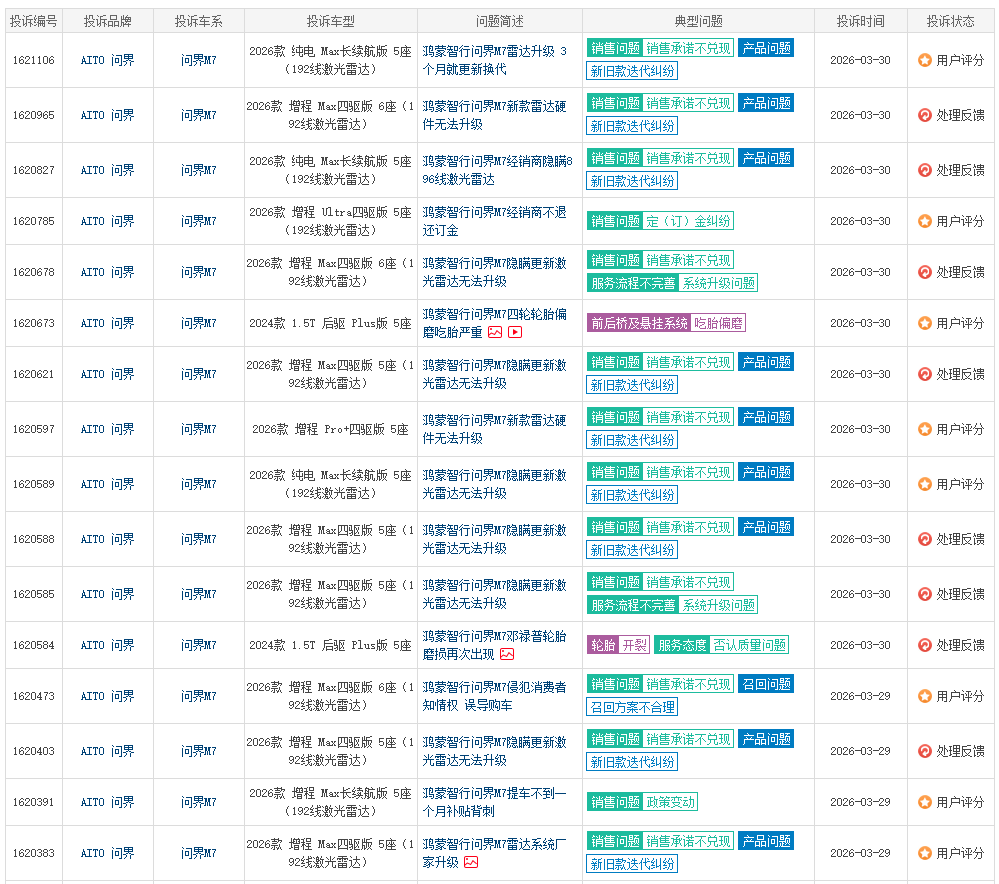Click the 用户评分 star icon for complaint 1620391
The height and width of the screenshot is (884, 999).
(x=925, y=802)
